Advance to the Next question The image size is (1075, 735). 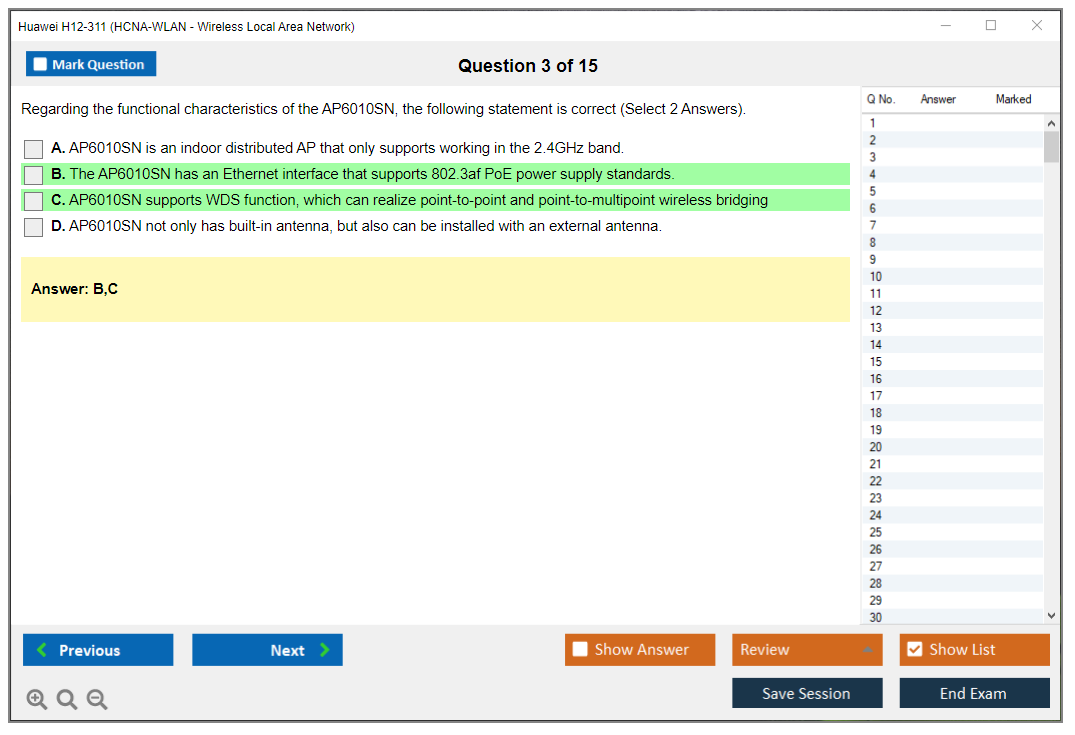click(267, 650)
